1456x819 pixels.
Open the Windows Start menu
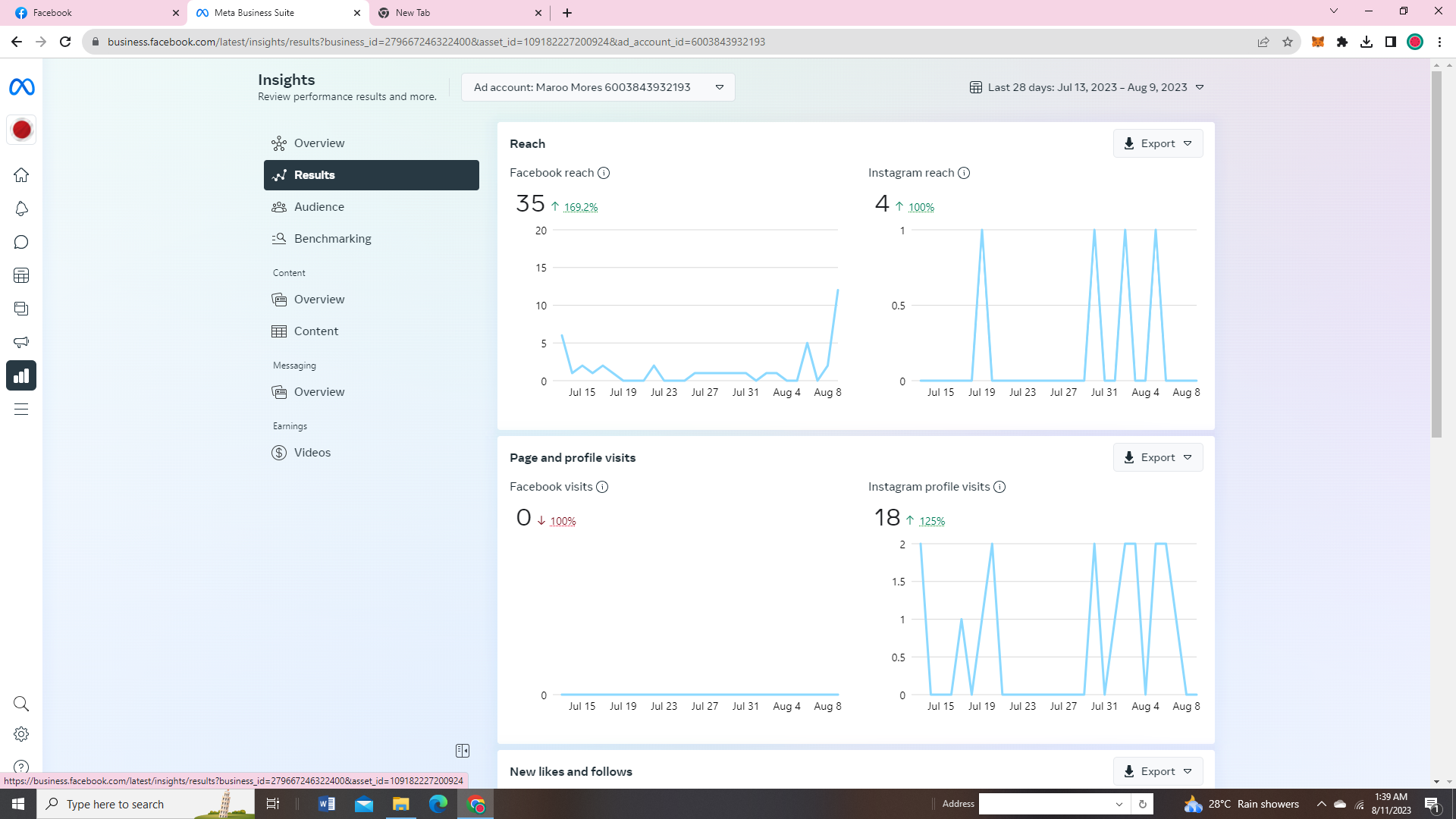point(18,804)
